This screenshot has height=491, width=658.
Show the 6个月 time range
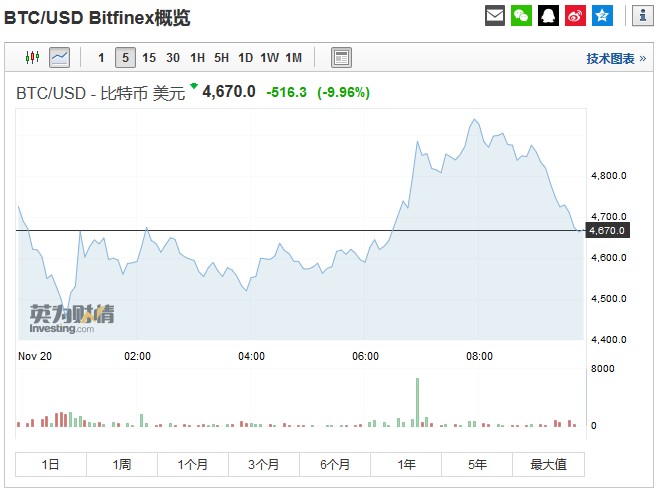[x=335, y=464]
